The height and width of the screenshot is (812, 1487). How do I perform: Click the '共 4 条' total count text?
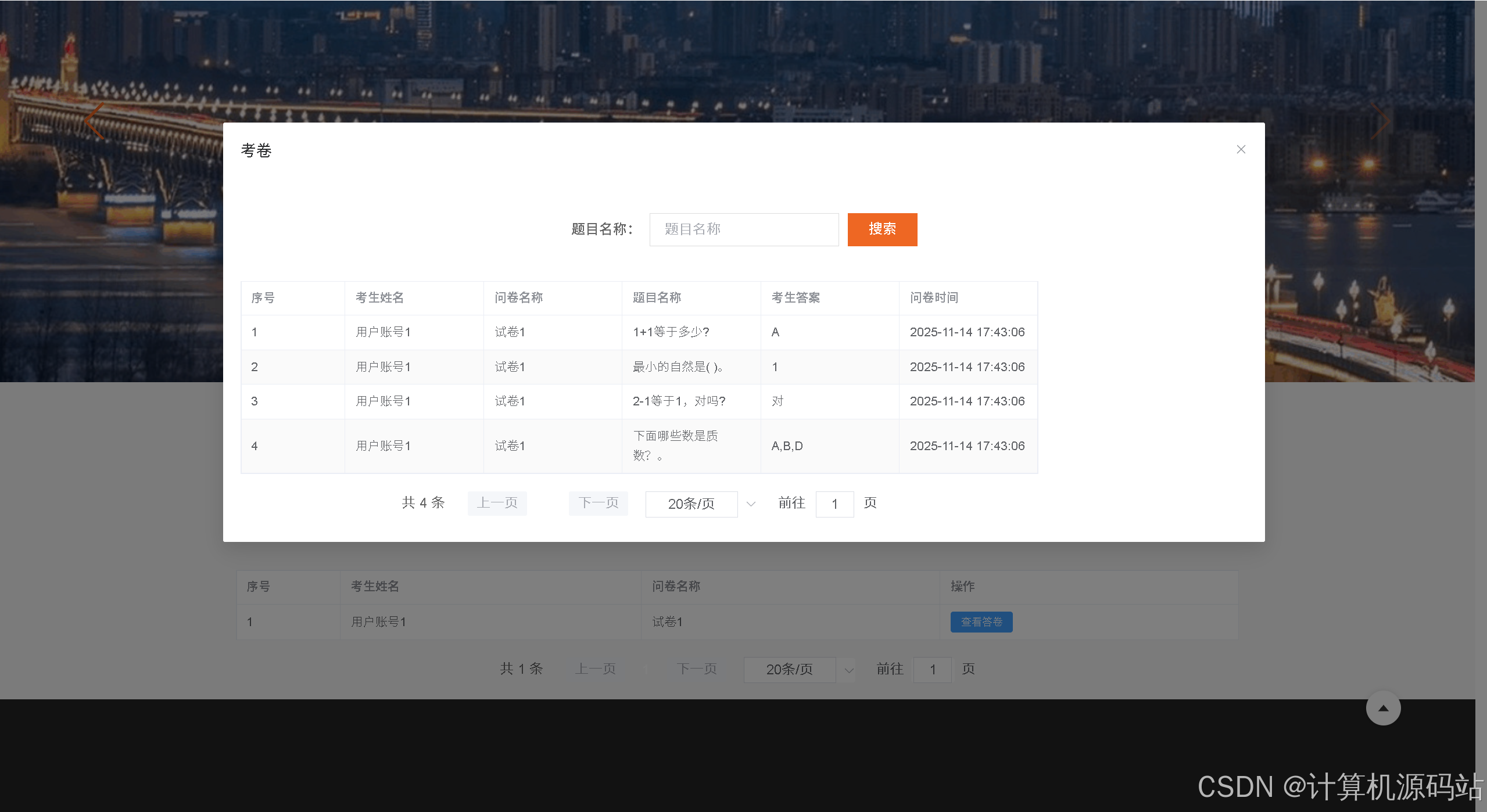click(423, 503)
